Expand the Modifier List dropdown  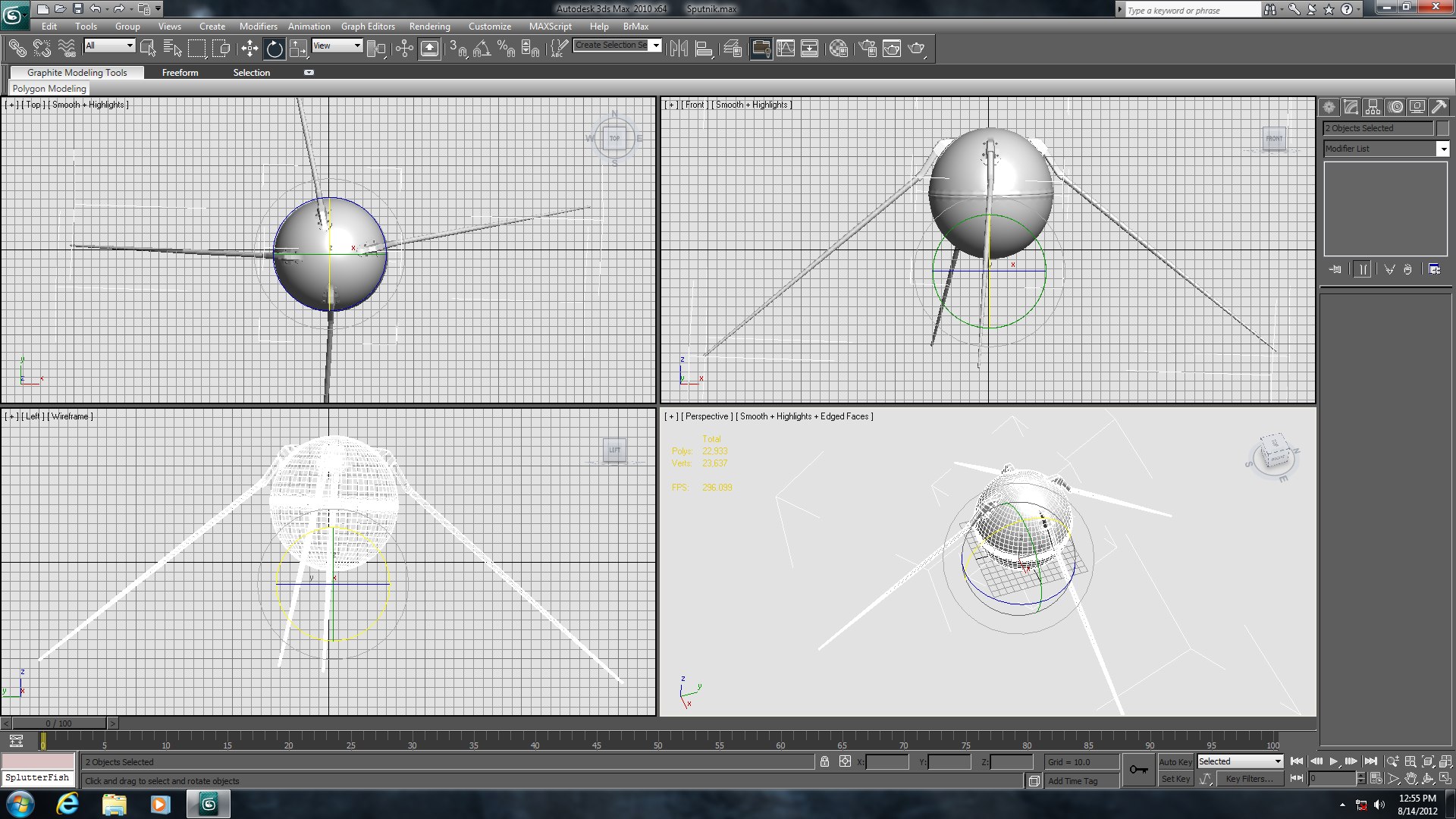pyautogui.click(x=1443, y=149)
